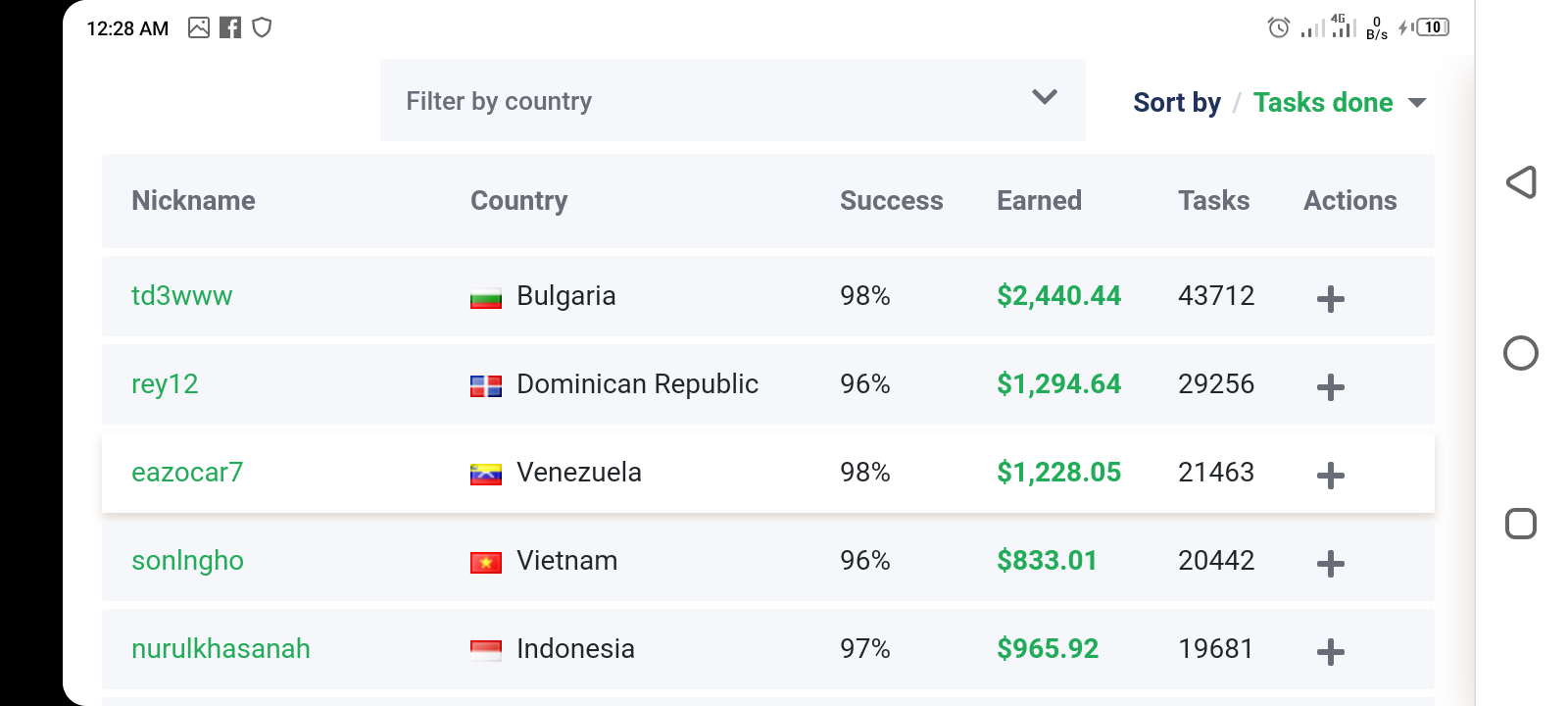Tap plus icon for sonlngho

coord(1330,564)
